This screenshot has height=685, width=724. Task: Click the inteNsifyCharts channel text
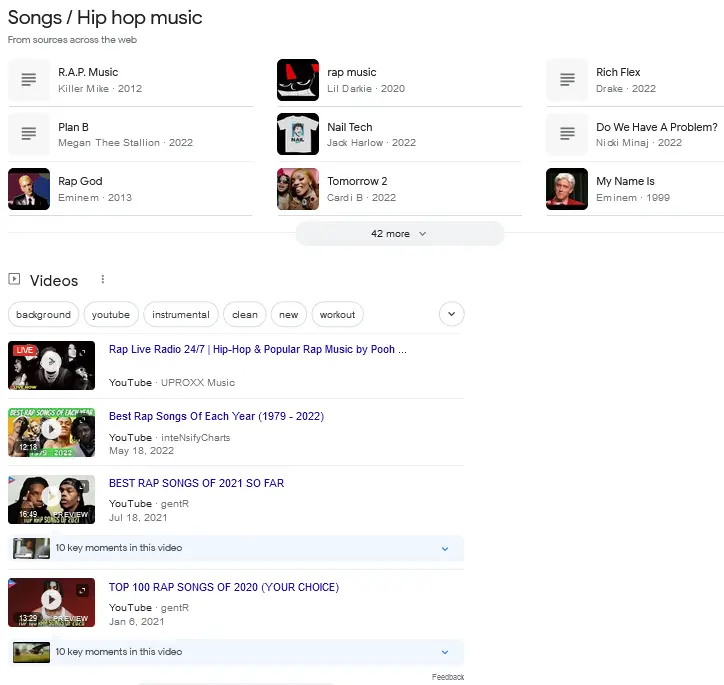pos(195,438)
